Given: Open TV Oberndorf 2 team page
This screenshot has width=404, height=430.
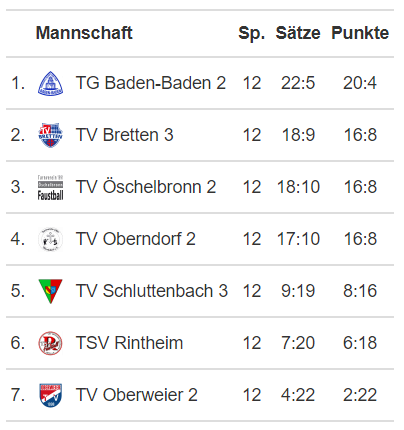Looking at the screenshot, I should pyautogui.click(x=136, y=239).
